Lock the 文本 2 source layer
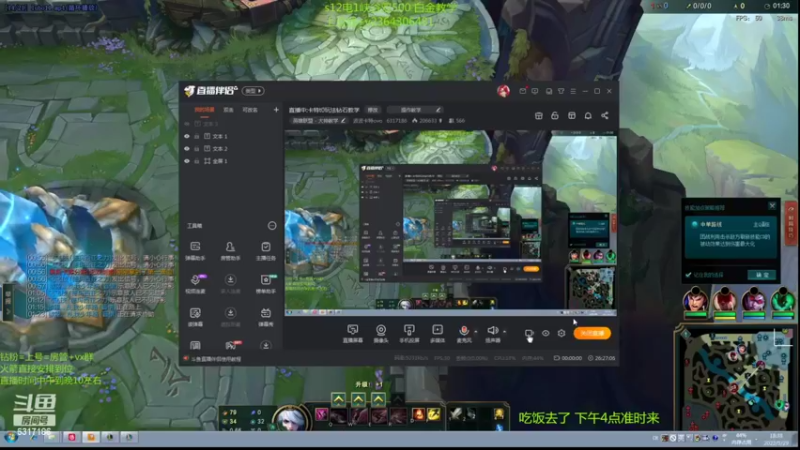The height and width of the screenshot is (450, 800). 196,148
